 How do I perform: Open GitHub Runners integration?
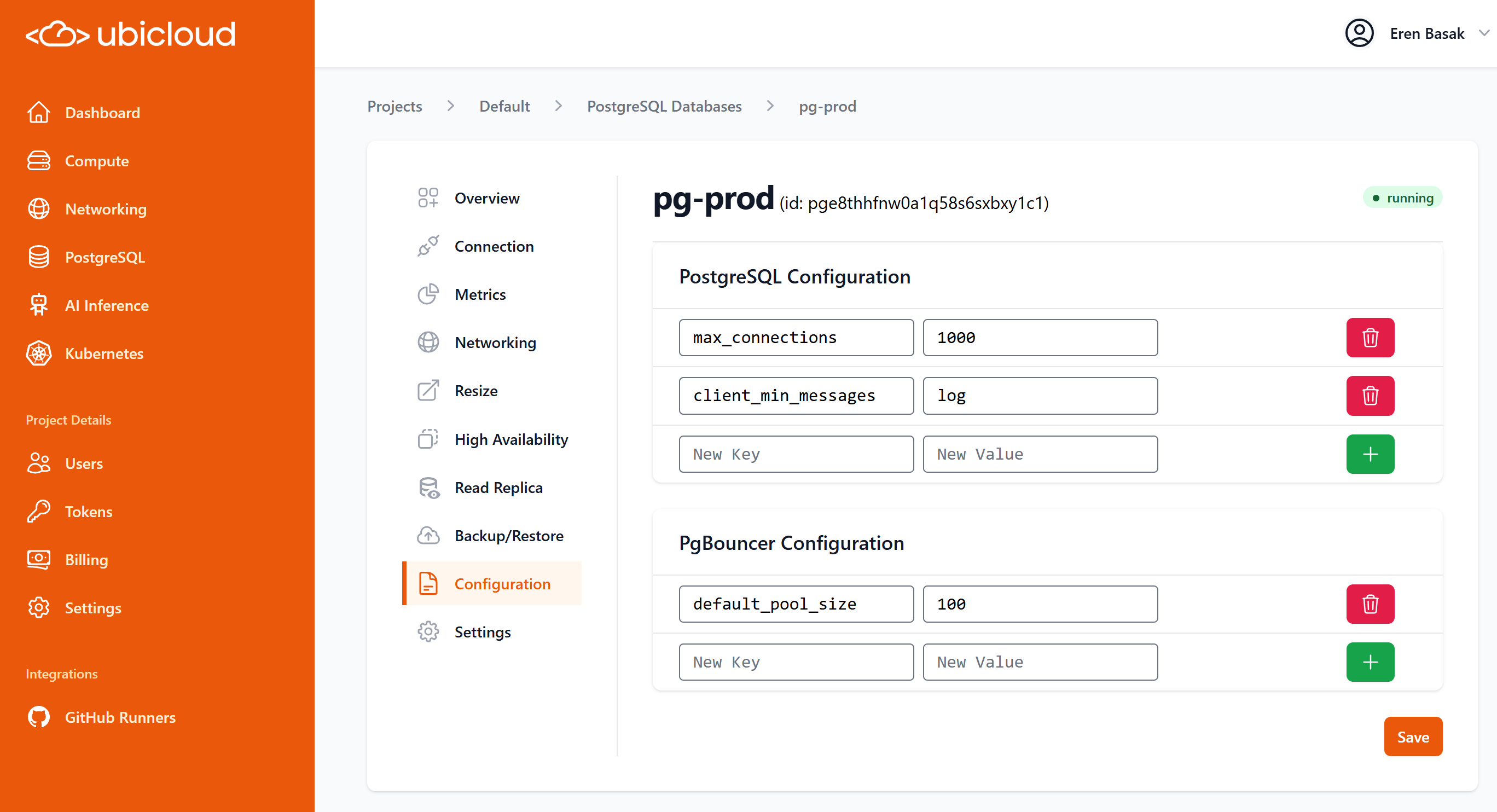(120, 717)
